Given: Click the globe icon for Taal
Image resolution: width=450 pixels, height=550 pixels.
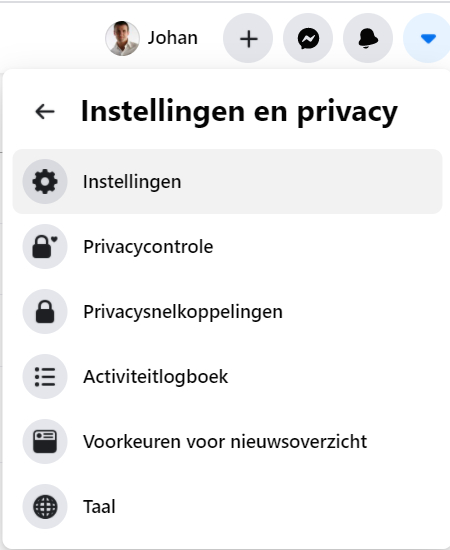Looking at the screenshot, I should click(x=45, y=507).
